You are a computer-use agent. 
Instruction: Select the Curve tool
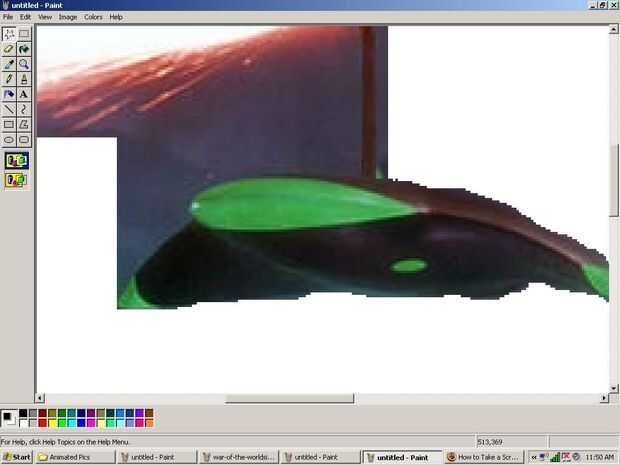click(24, 109)
